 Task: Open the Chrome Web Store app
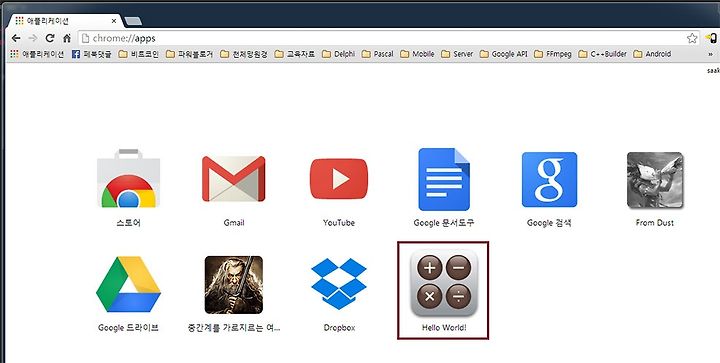tap(128, 179)
